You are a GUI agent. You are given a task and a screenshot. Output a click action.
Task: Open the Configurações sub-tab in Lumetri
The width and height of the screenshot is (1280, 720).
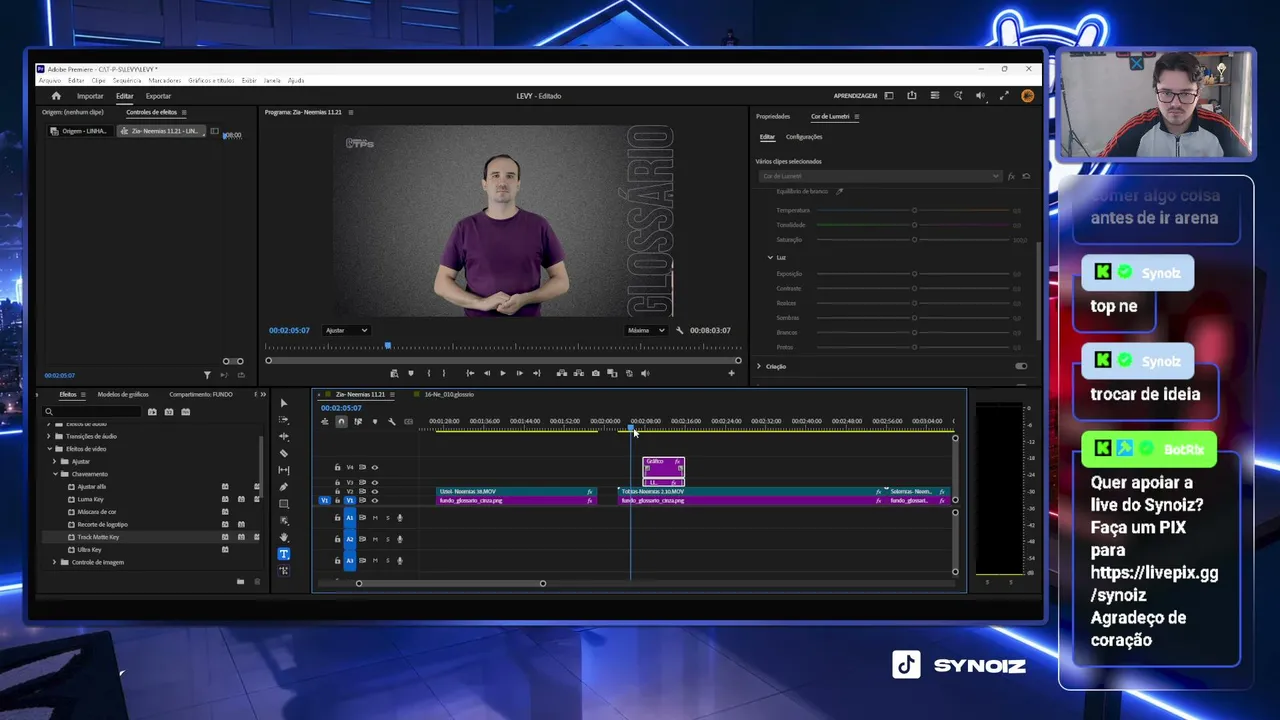pos(804,137)
